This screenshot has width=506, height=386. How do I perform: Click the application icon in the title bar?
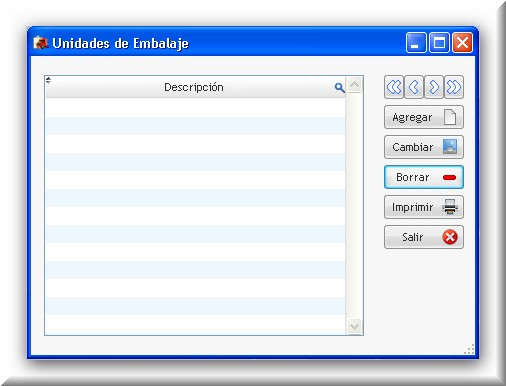click(x=41, y=43)
